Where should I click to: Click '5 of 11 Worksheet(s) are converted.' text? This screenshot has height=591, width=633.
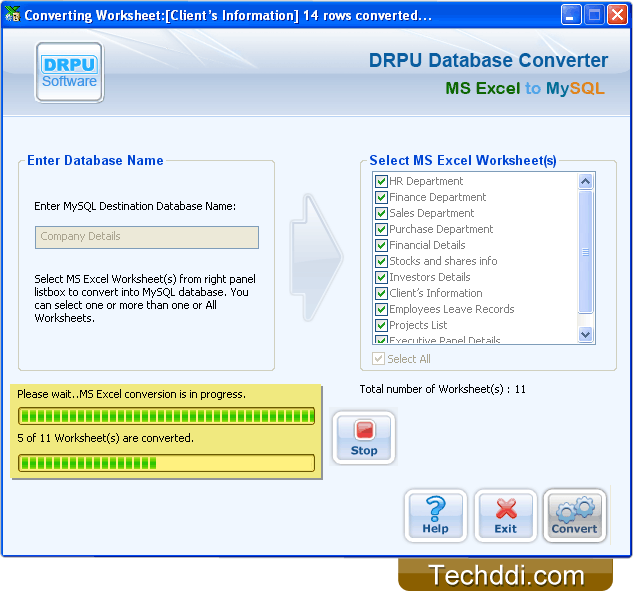[x=105, y=438]
